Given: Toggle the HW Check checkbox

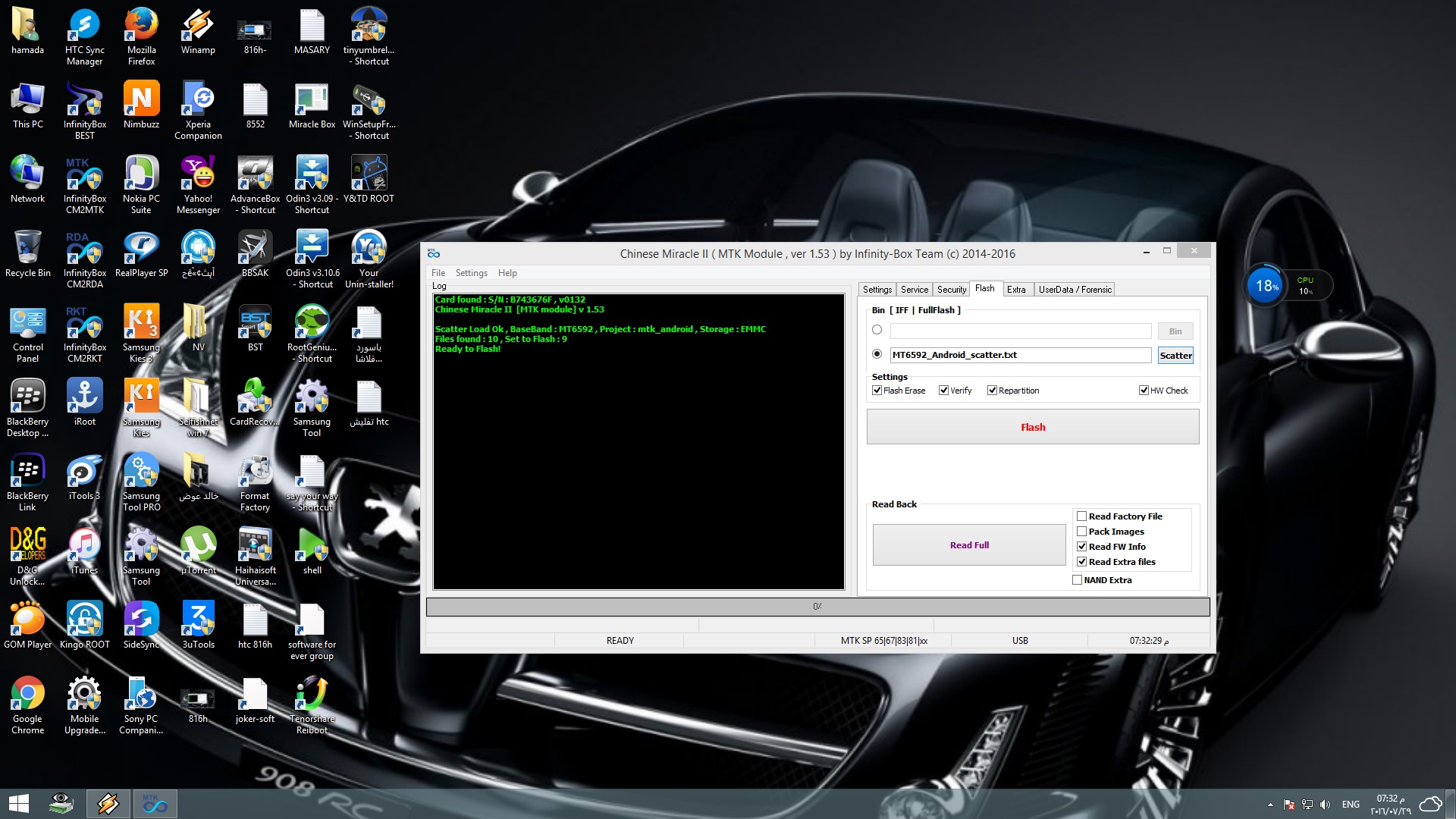Looking at the screenshot, I should 1144,391.
